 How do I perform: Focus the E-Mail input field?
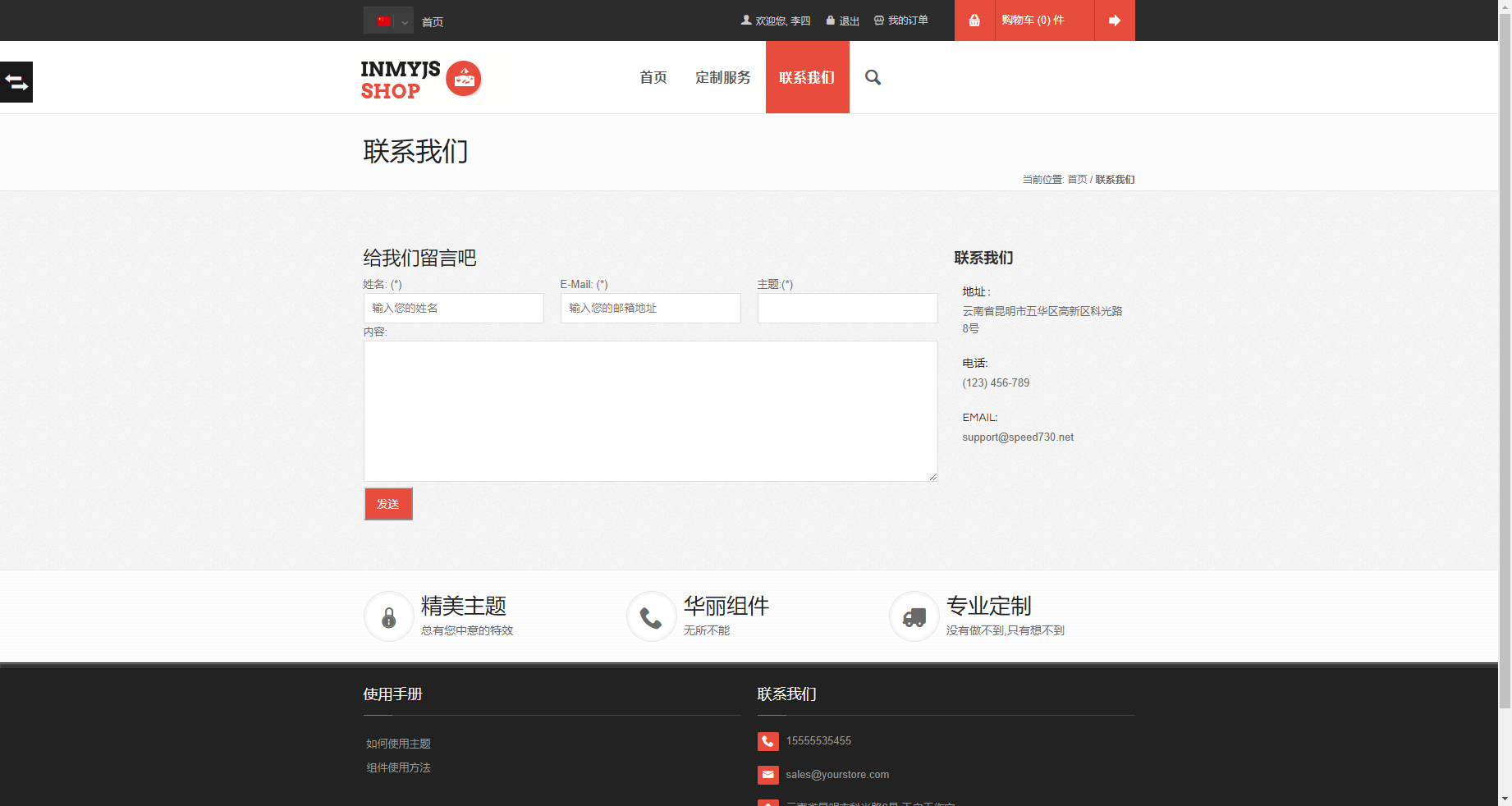tap(651, 309)
